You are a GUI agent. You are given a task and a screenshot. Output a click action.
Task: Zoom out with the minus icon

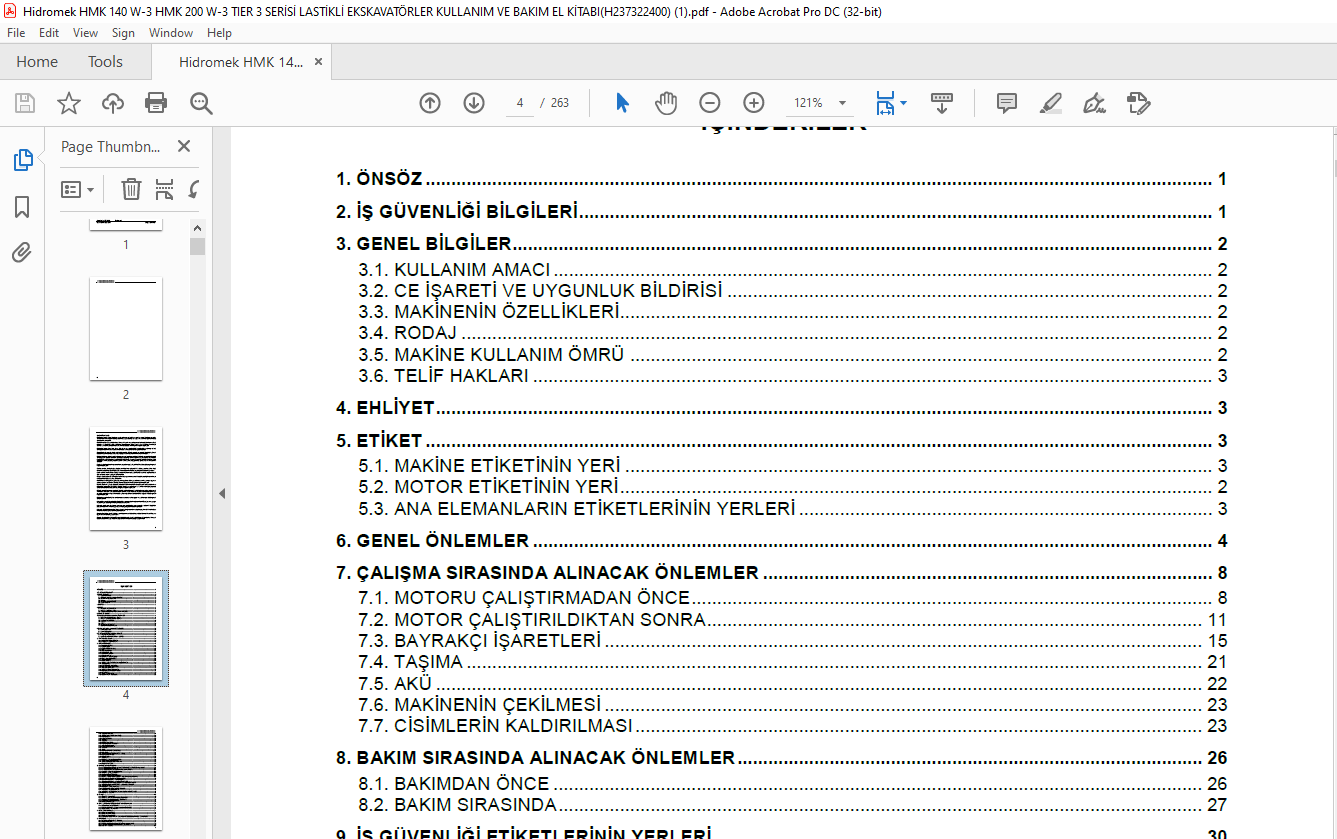710,103
